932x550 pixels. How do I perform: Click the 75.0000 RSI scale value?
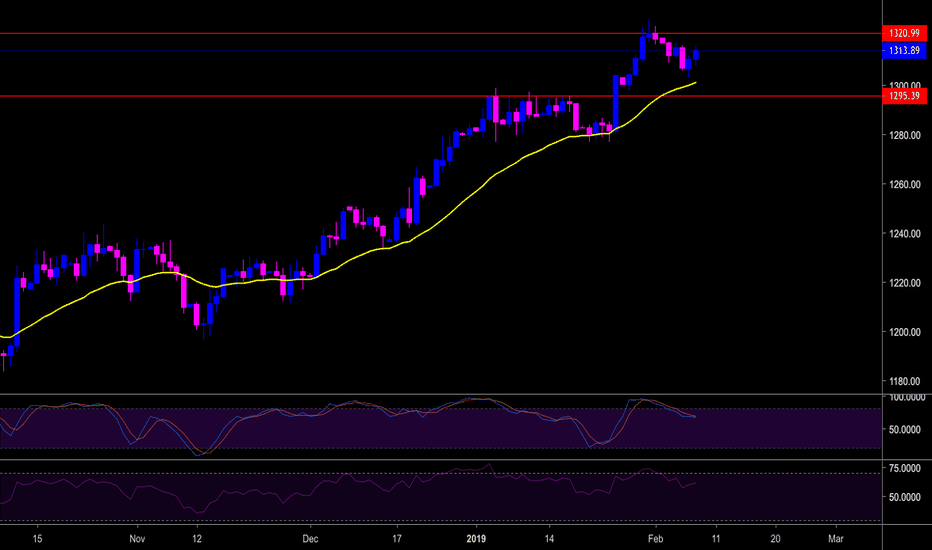point(905,469)
